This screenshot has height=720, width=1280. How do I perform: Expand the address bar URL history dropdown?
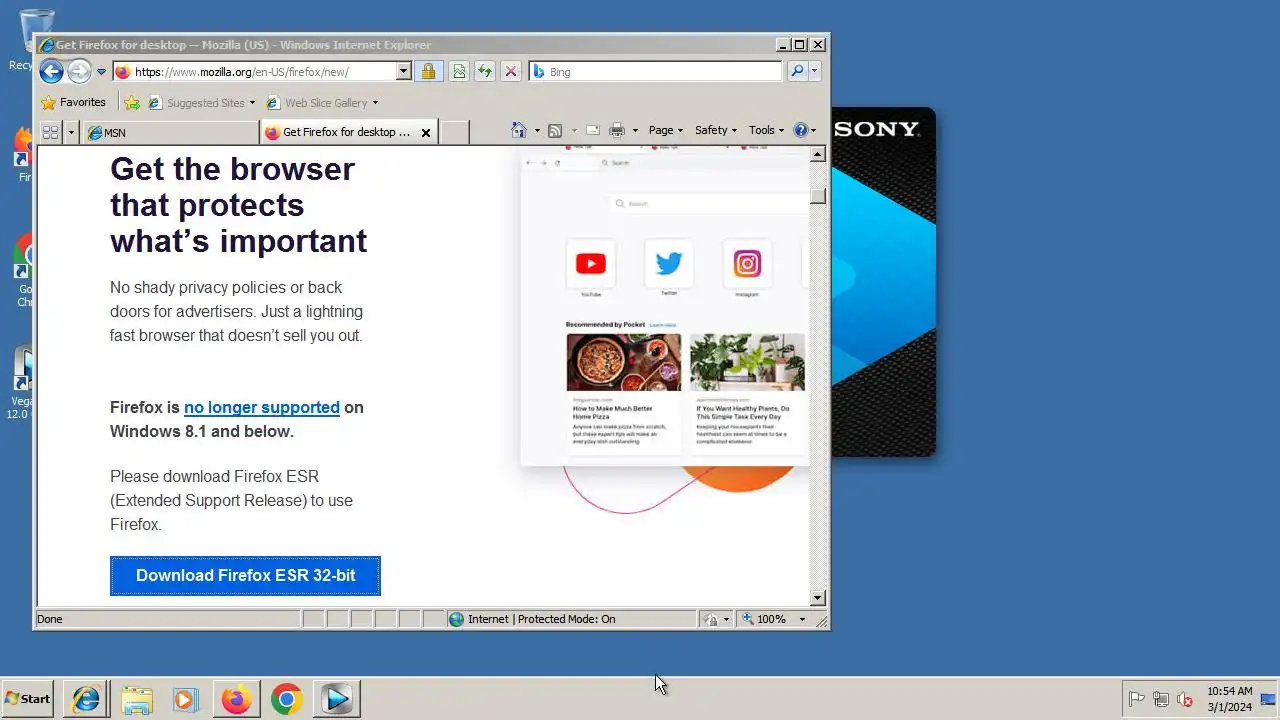(404, 72)
